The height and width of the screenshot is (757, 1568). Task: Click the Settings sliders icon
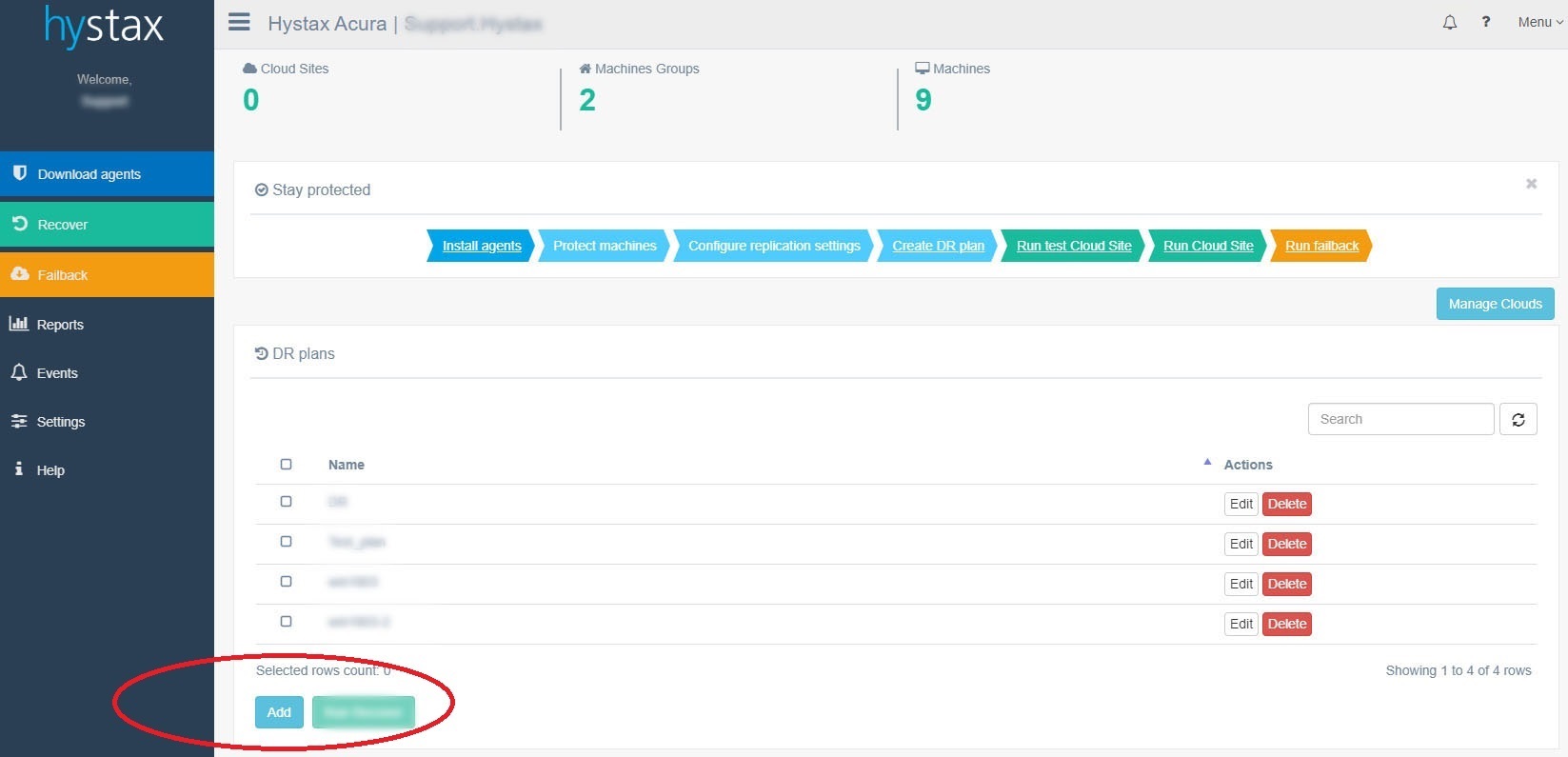point(19,421)
